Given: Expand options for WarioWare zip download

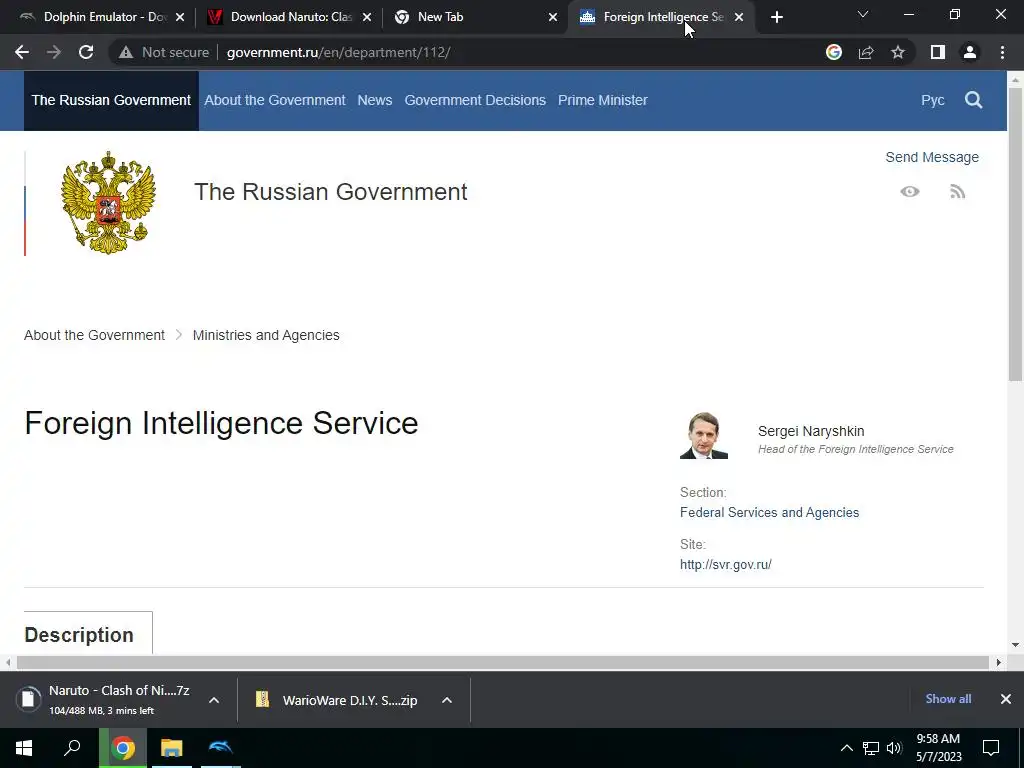Looking at the screenshot, I should 447,700.
